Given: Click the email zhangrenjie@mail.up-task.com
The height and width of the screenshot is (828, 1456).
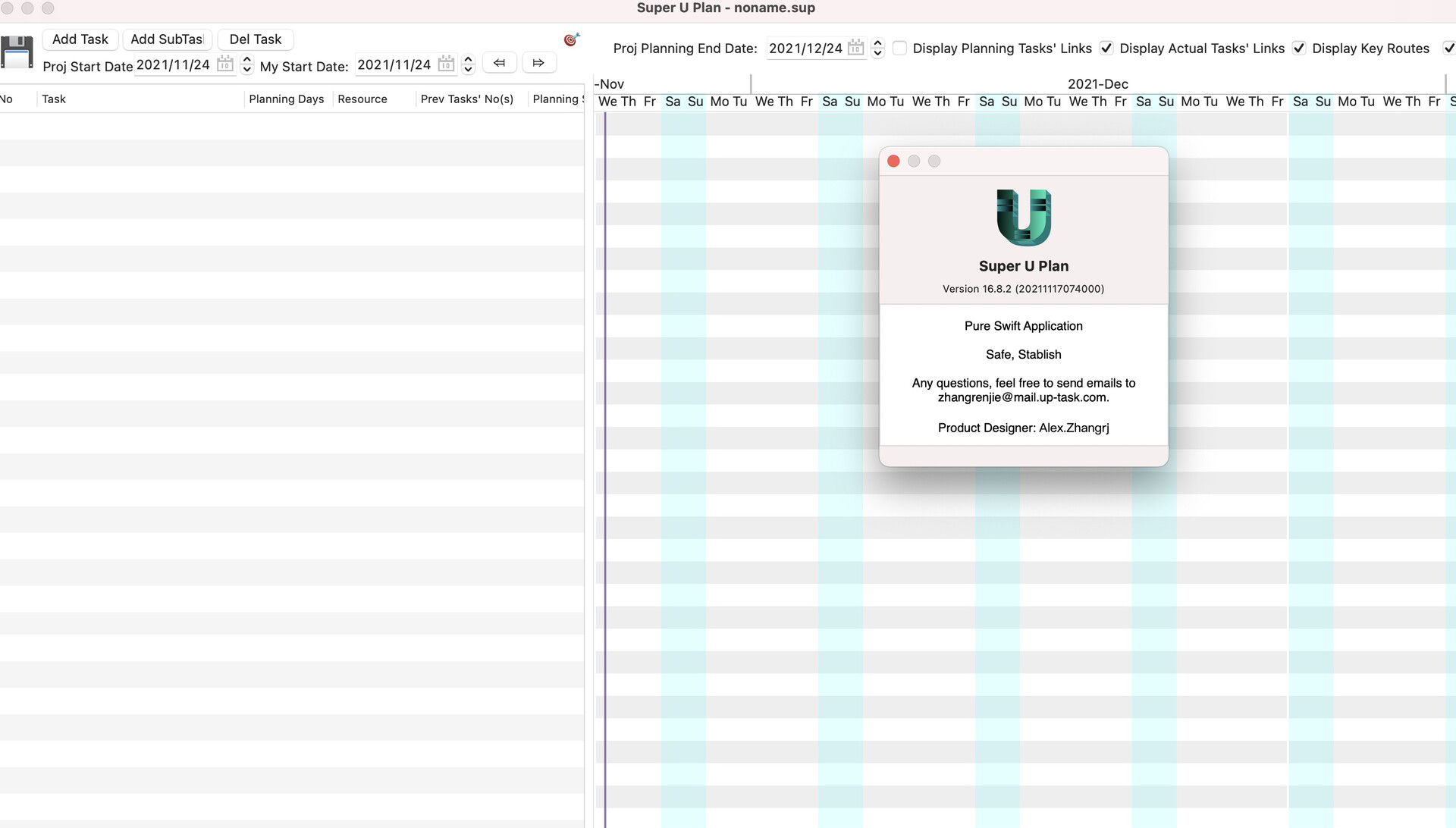Looking at the screenshot, I should coord(1023,397).
